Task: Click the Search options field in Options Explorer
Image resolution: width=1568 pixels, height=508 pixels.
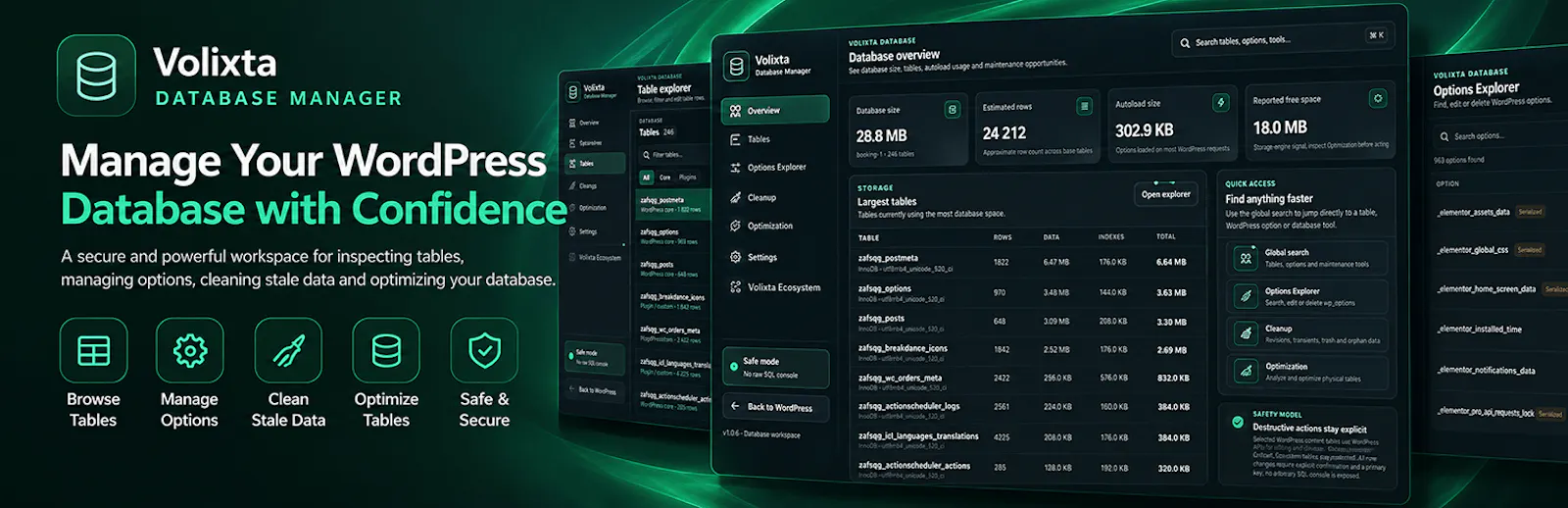Action: click(1500, 136)
